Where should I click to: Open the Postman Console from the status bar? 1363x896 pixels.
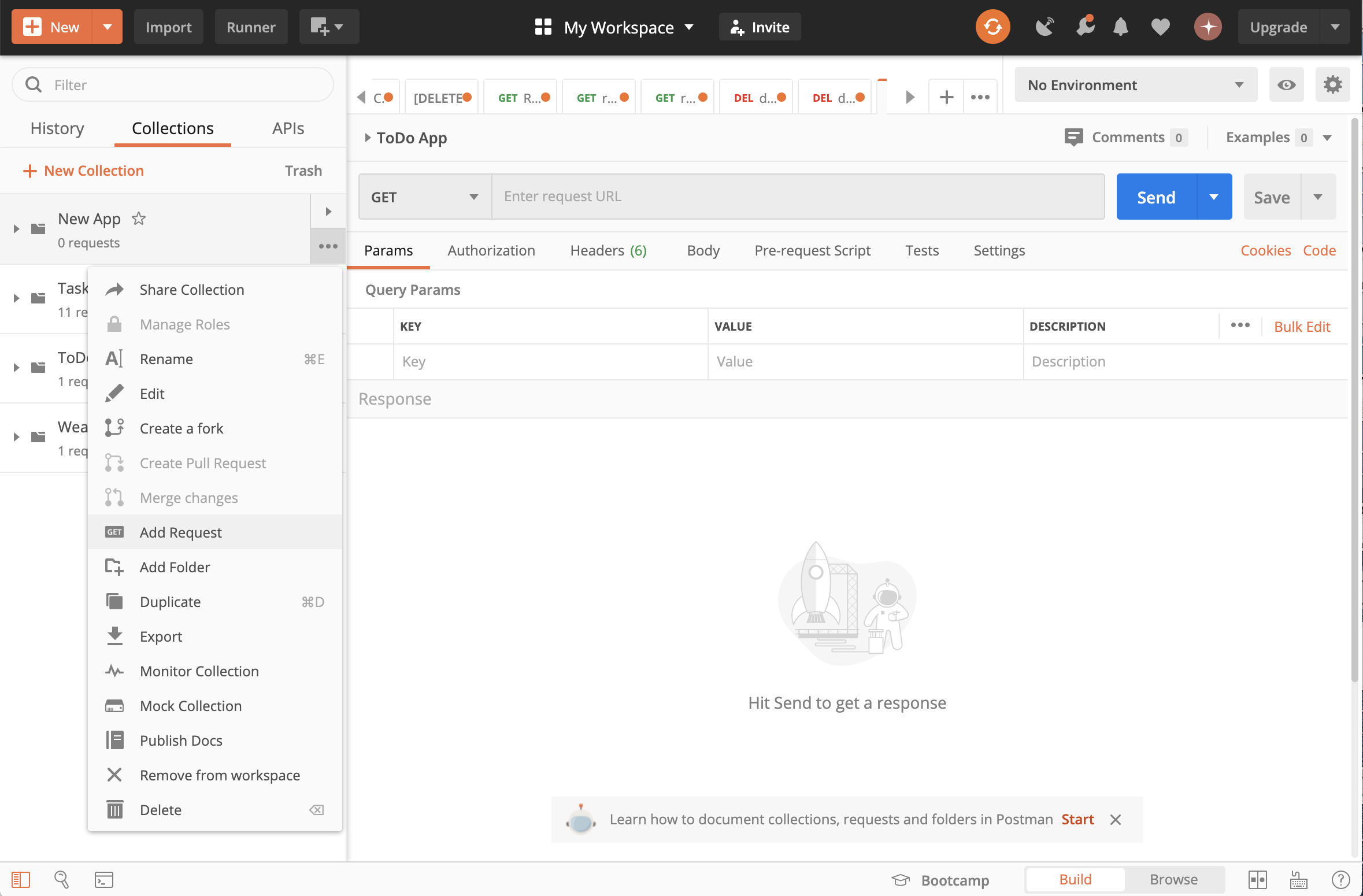click(103, 879)
